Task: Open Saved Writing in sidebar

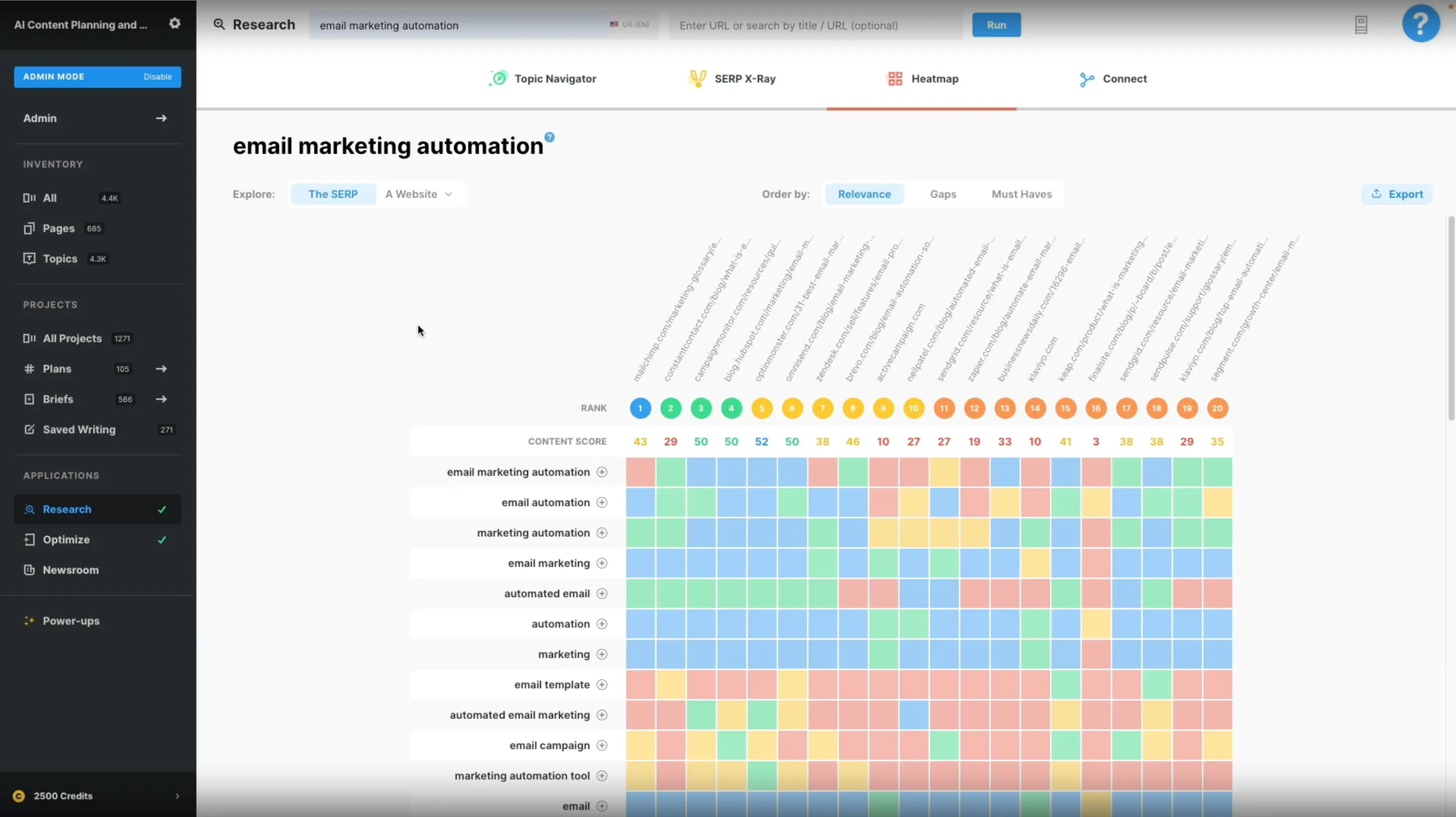Action: coord(78,430)
